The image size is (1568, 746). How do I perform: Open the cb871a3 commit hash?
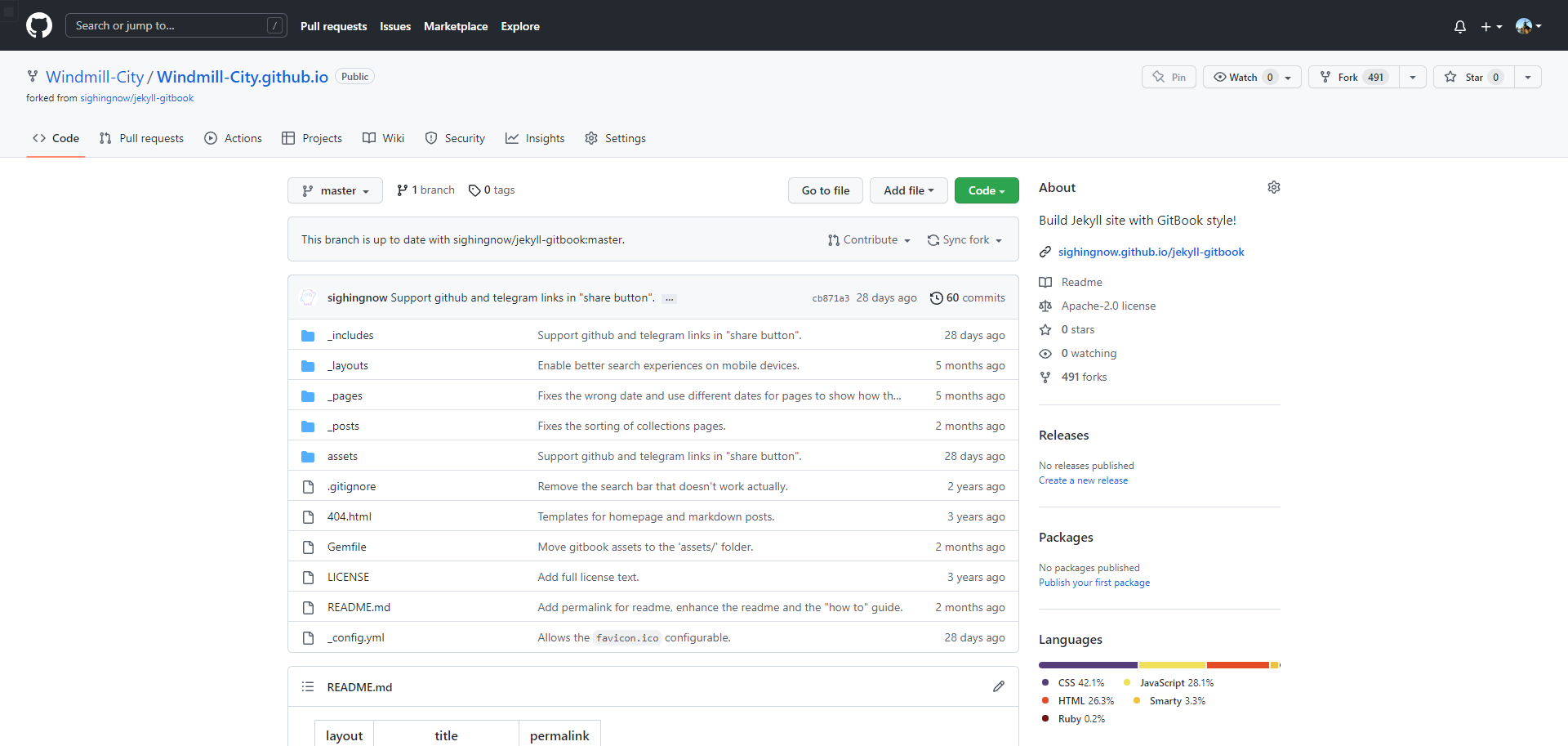tap(831, 298)
